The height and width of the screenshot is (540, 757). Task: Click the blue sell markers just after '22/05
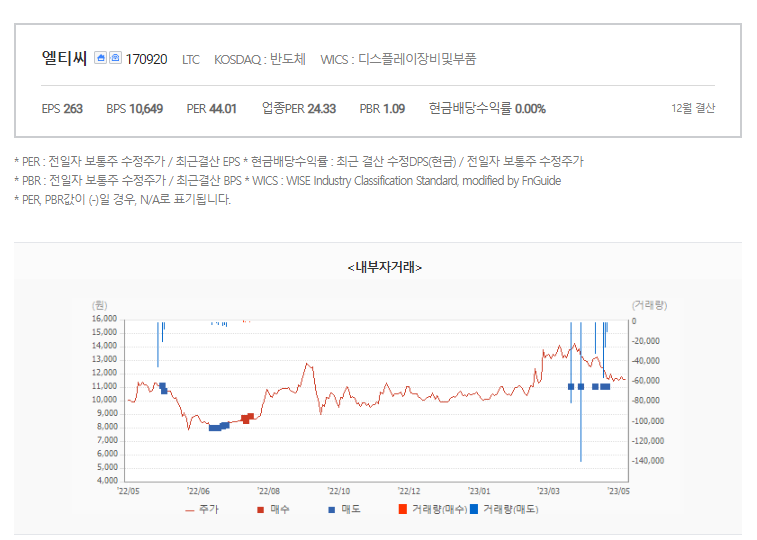pos(163,388)
